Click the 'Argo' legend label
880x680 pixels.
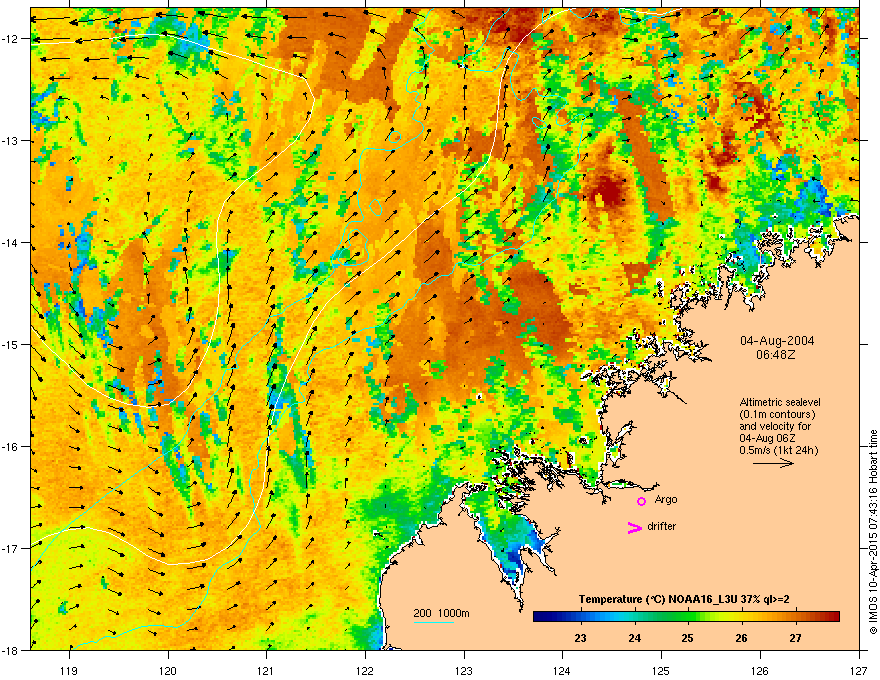pyautogui.click(x=666, y=500)
